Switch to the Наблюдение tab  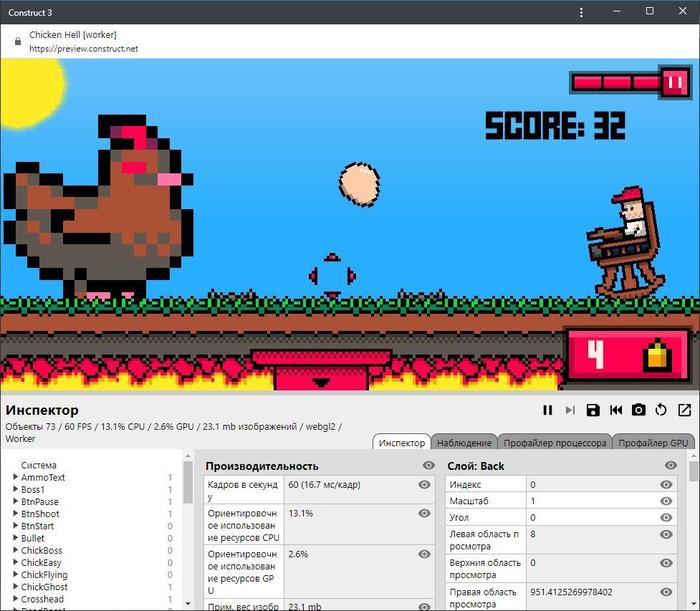pyautogui.click(x=465, y=443)
